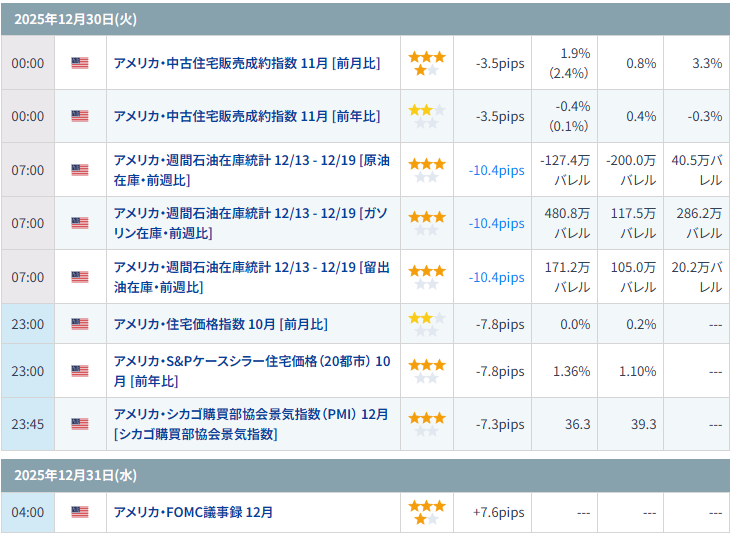Open the 週間石油在庫統計 [原油在庫・前週比] event

(x=251, y=170)
